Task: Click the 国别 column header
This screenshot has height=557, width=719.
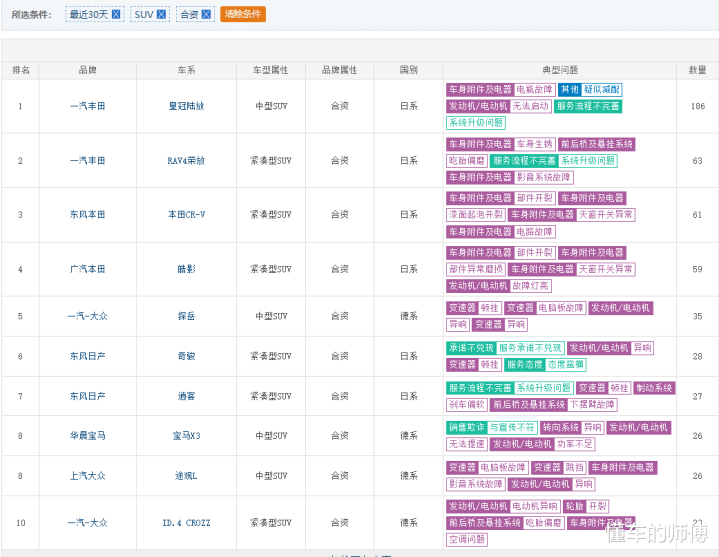Action: coord(409,70)
